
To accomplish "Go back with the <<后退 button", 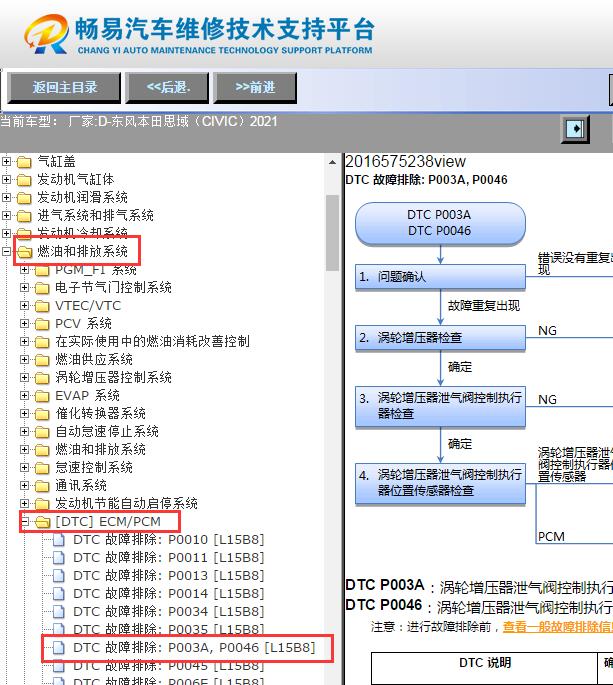I will click(x=167, y=88).
